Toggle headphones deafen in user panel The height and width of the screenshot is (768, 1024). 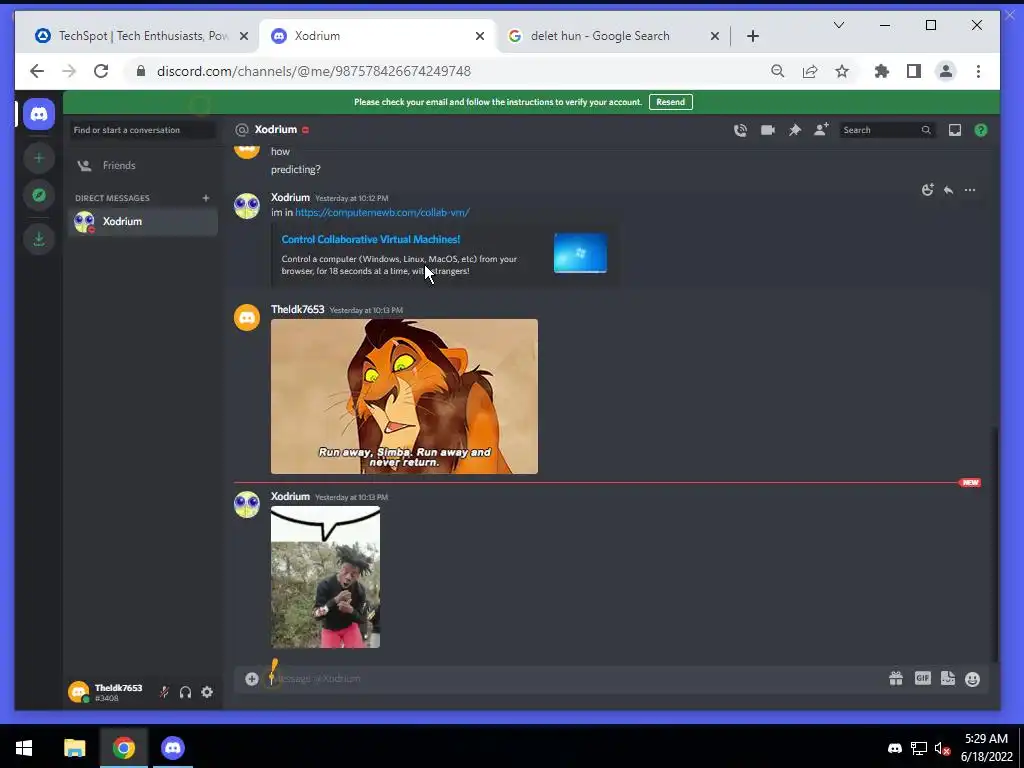coord(185,692)
